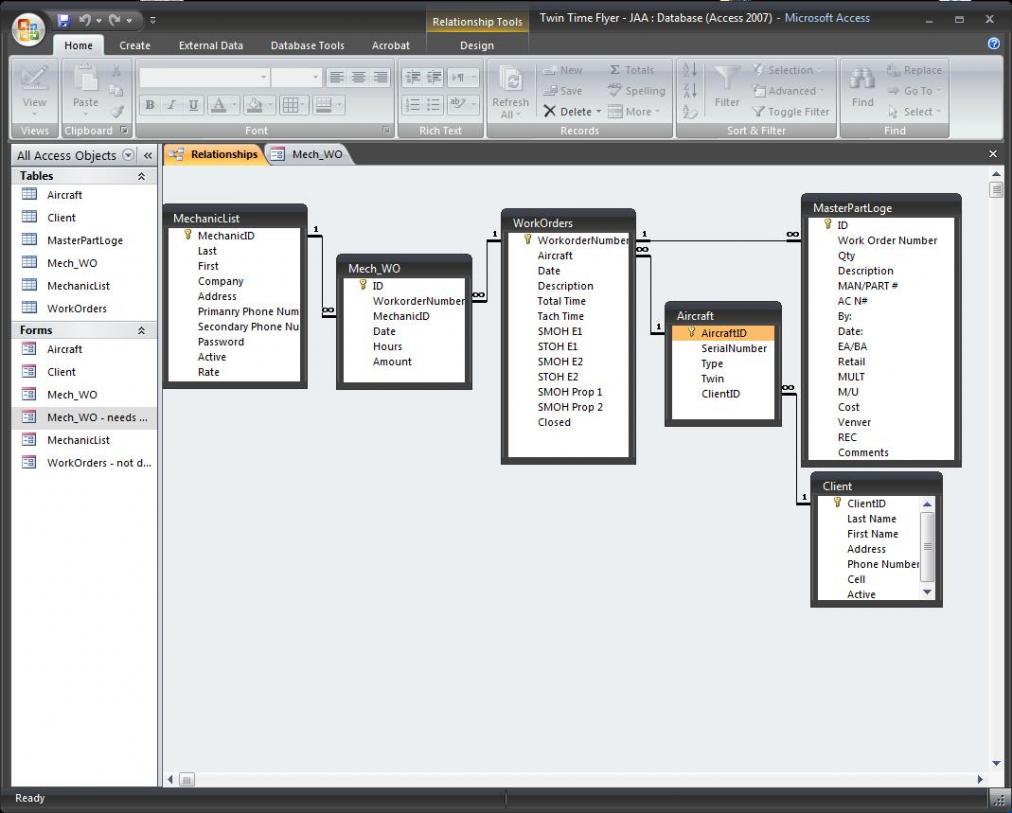This screenshot has width=1012, height=813.
Task: Click the Clear All Sorts icon
Action: click(x=689, y=112)
